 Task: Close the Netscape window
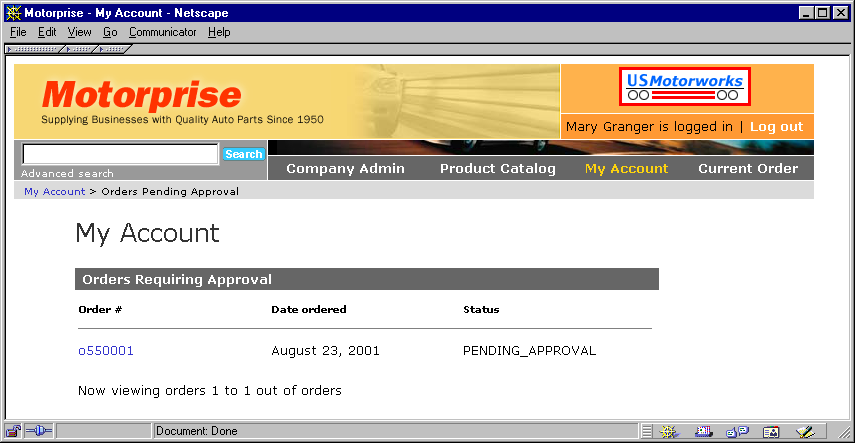(x=840, y=13)
